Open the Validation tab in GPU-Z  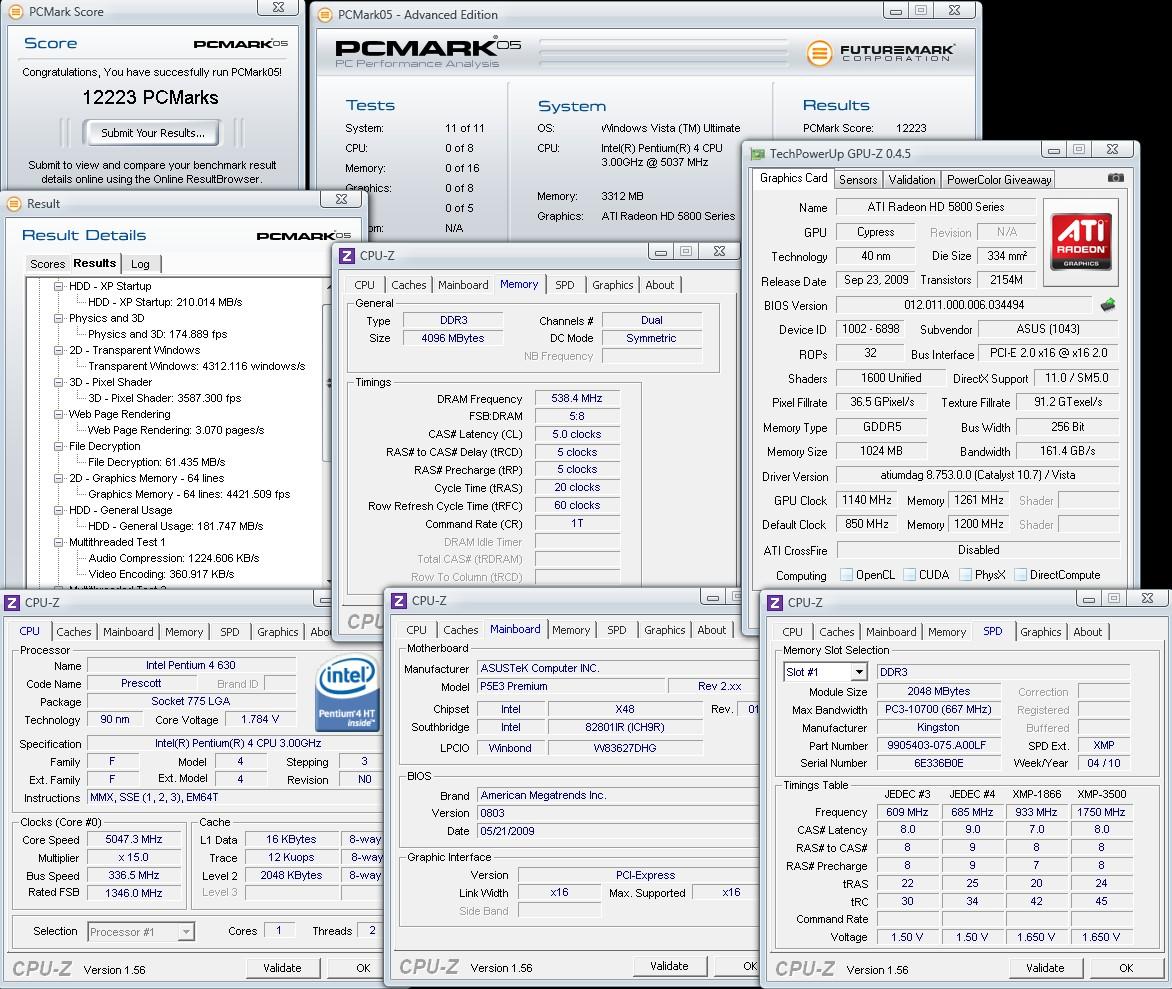[911, 179]
